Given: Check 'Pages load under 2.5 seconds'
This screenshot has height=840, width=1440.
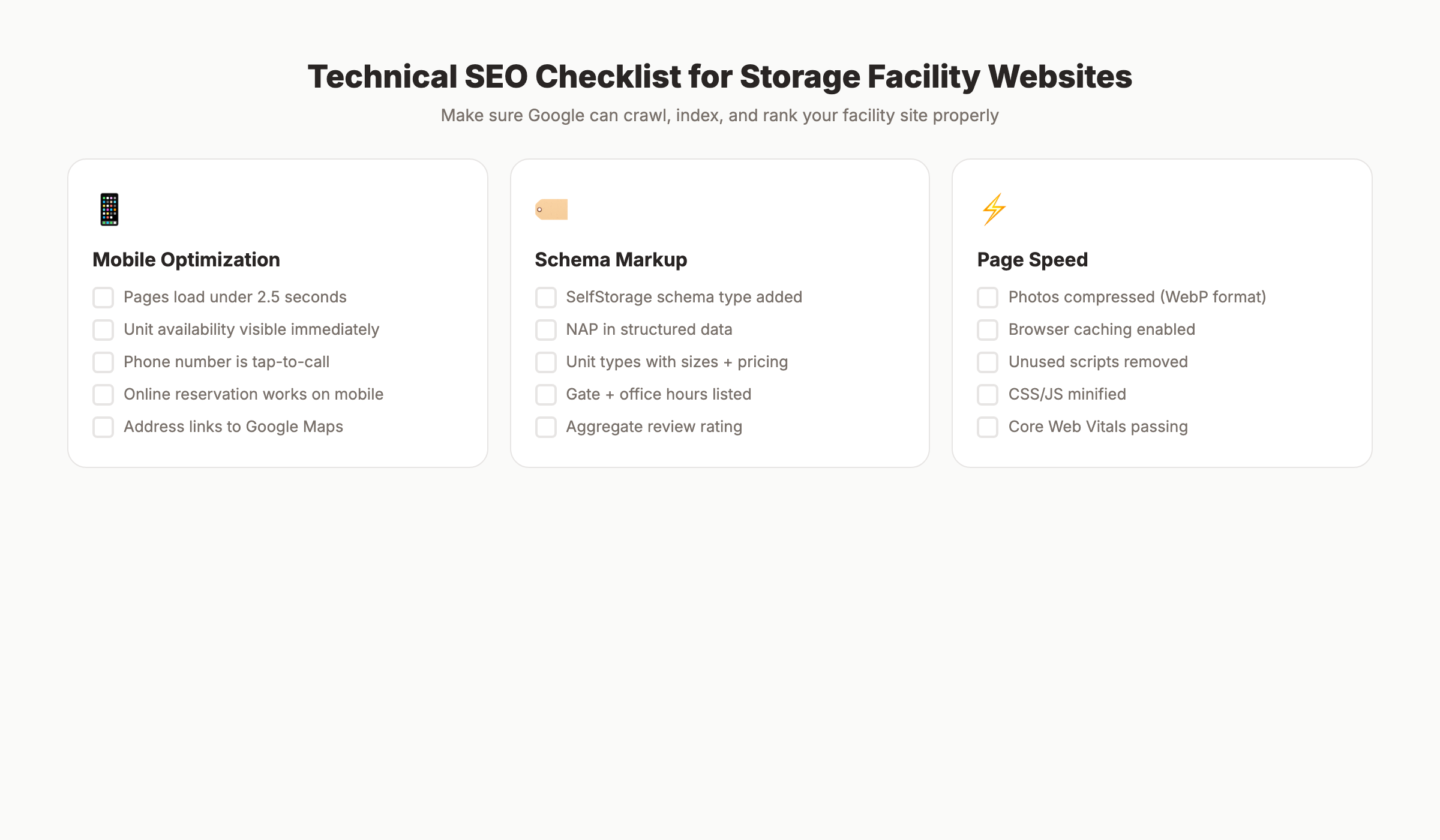Looking at the screenshot, I should pyautogui.click(x=103, y=297).
